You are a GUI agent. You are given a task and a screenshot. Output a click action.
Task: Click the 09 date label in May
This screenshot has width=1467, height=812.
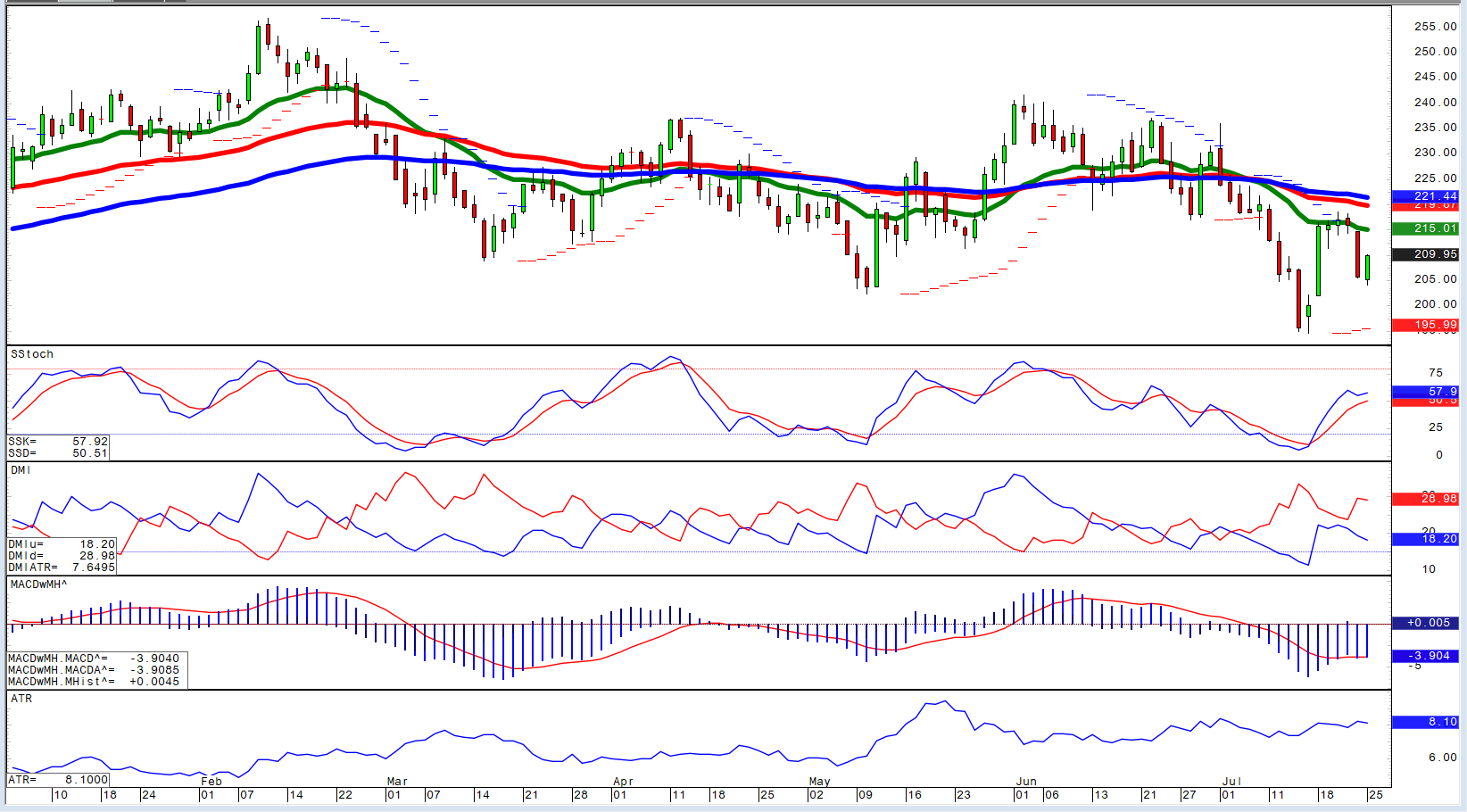[x=866, y=795]
